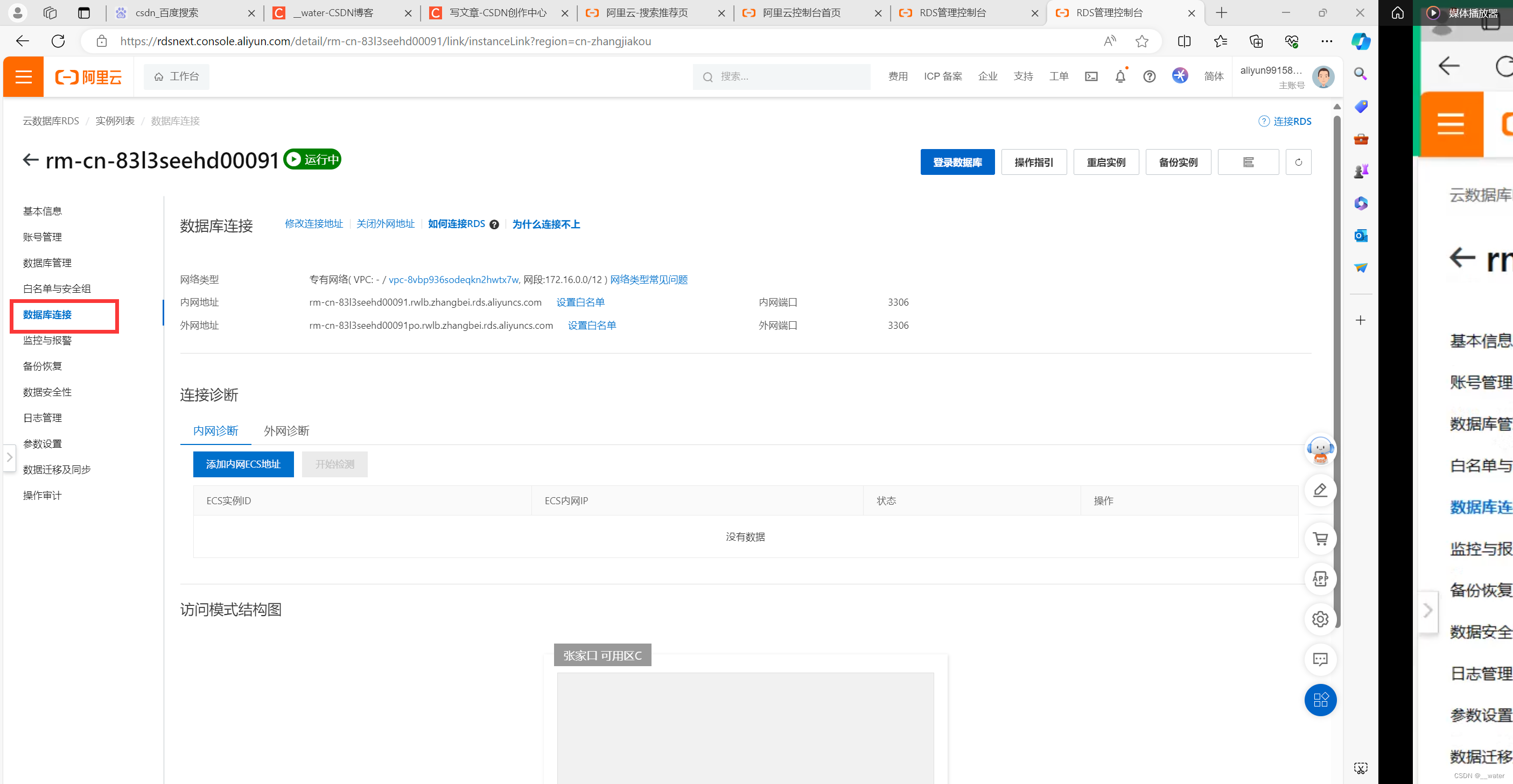The image size is (1513, 784).
Task: Click the purple AI assistant icon in header
Action: point(1180,76)
